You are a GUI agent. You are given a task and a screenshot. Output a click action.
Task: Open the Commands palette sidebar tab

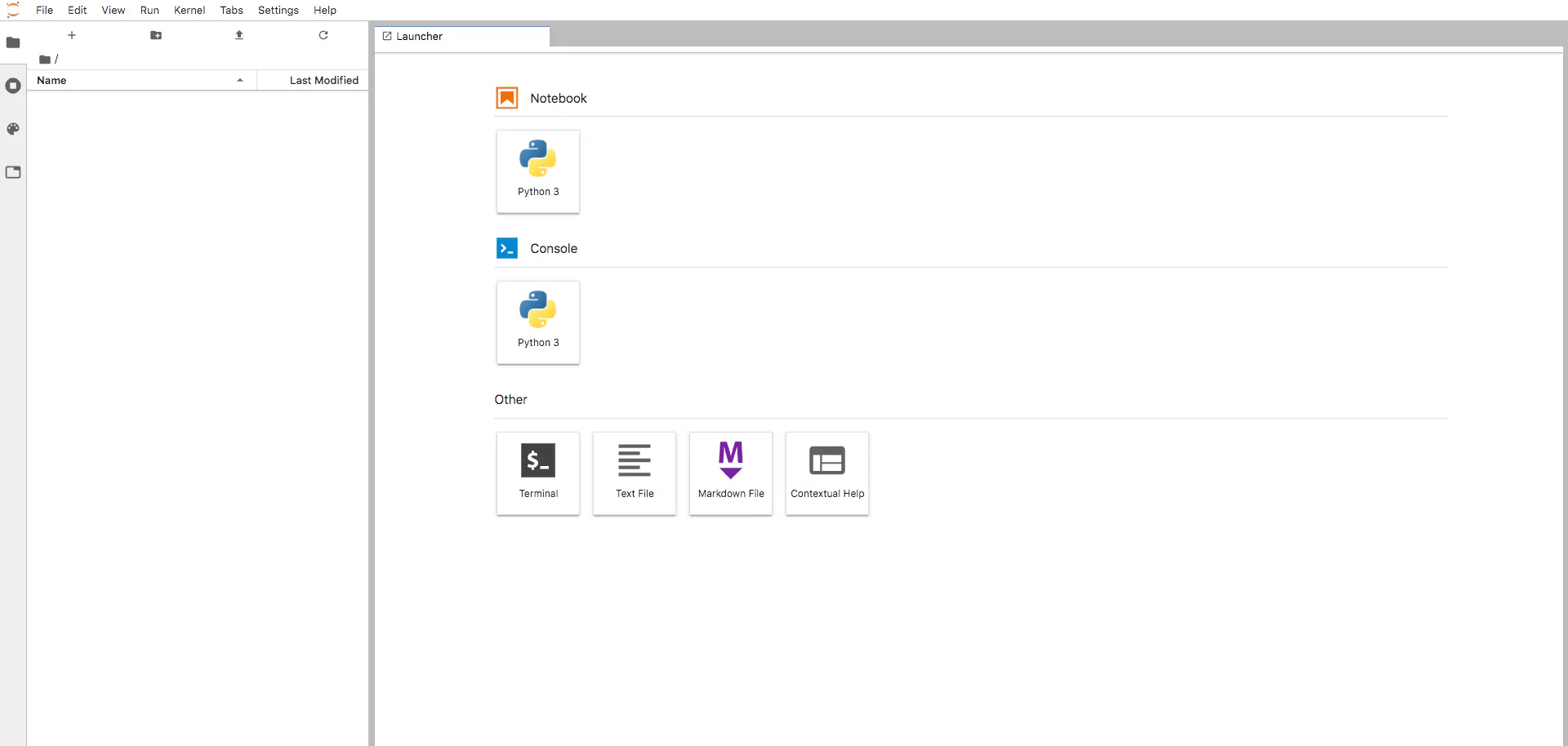[13, 129]
